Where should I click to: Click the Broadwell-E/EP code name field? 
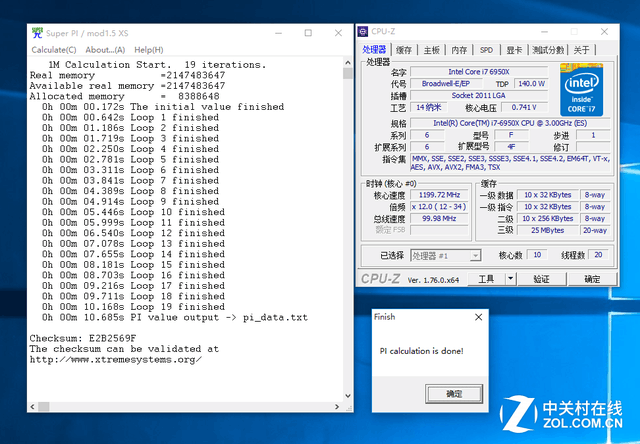pyautogui.click(x=446, y=84)
